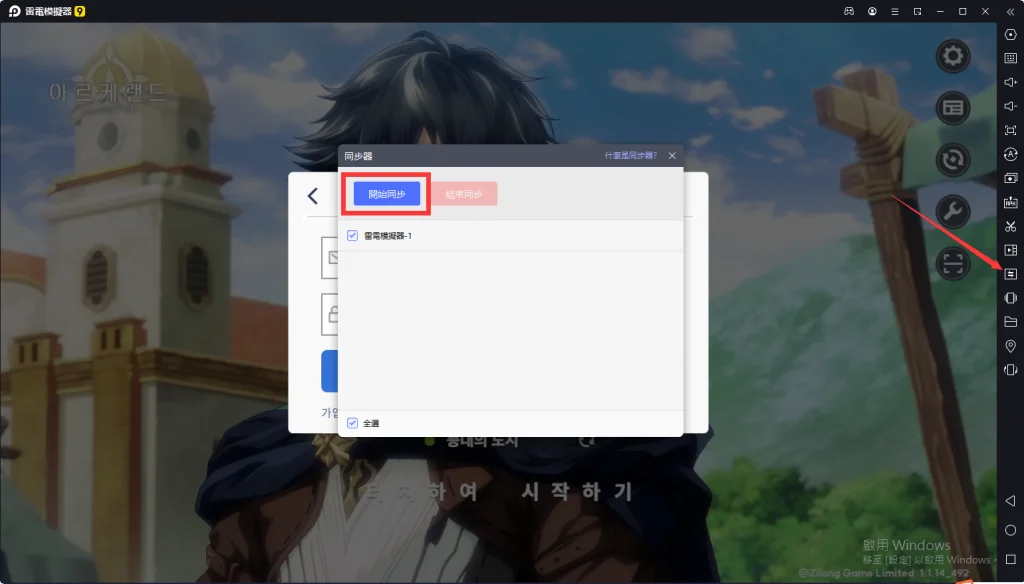This screenshot has height=584, width=1024.
Task: Lower volume with the speaker minus icon
Action: coord(1010,106)
